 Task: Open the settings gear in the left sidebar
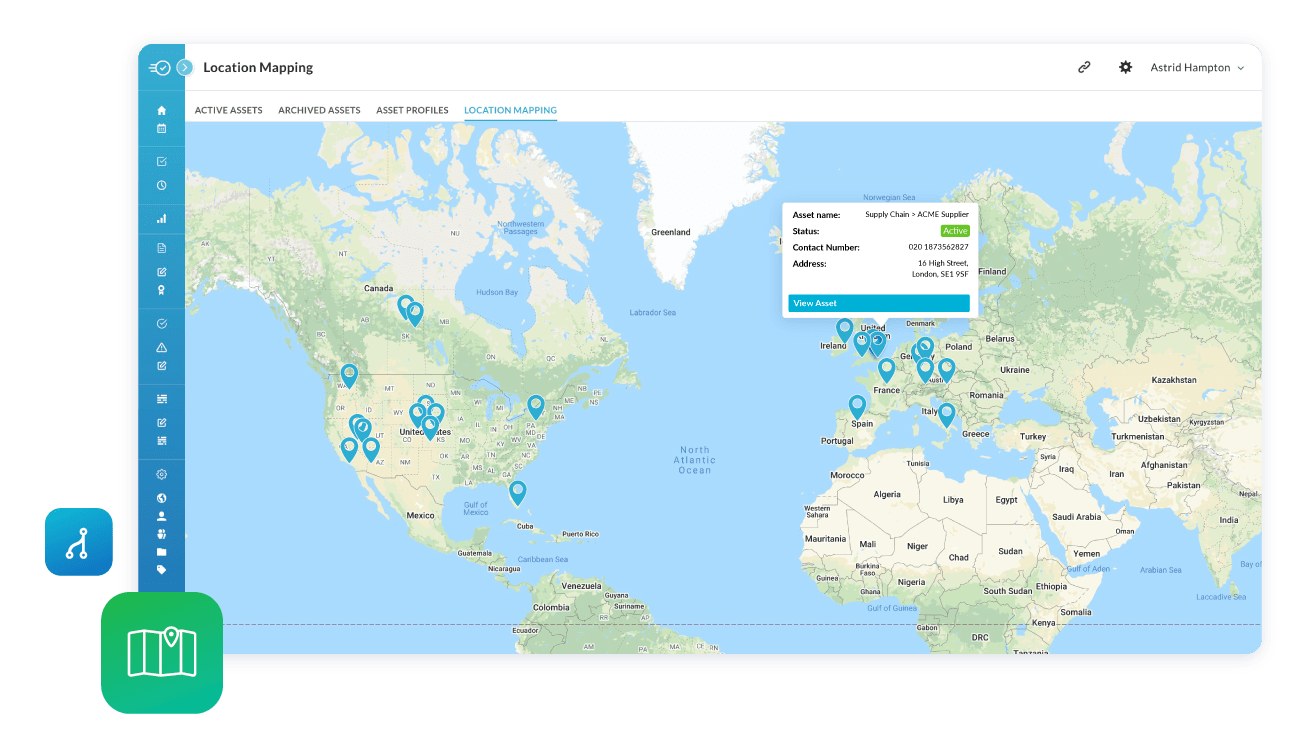pos(162,473)
